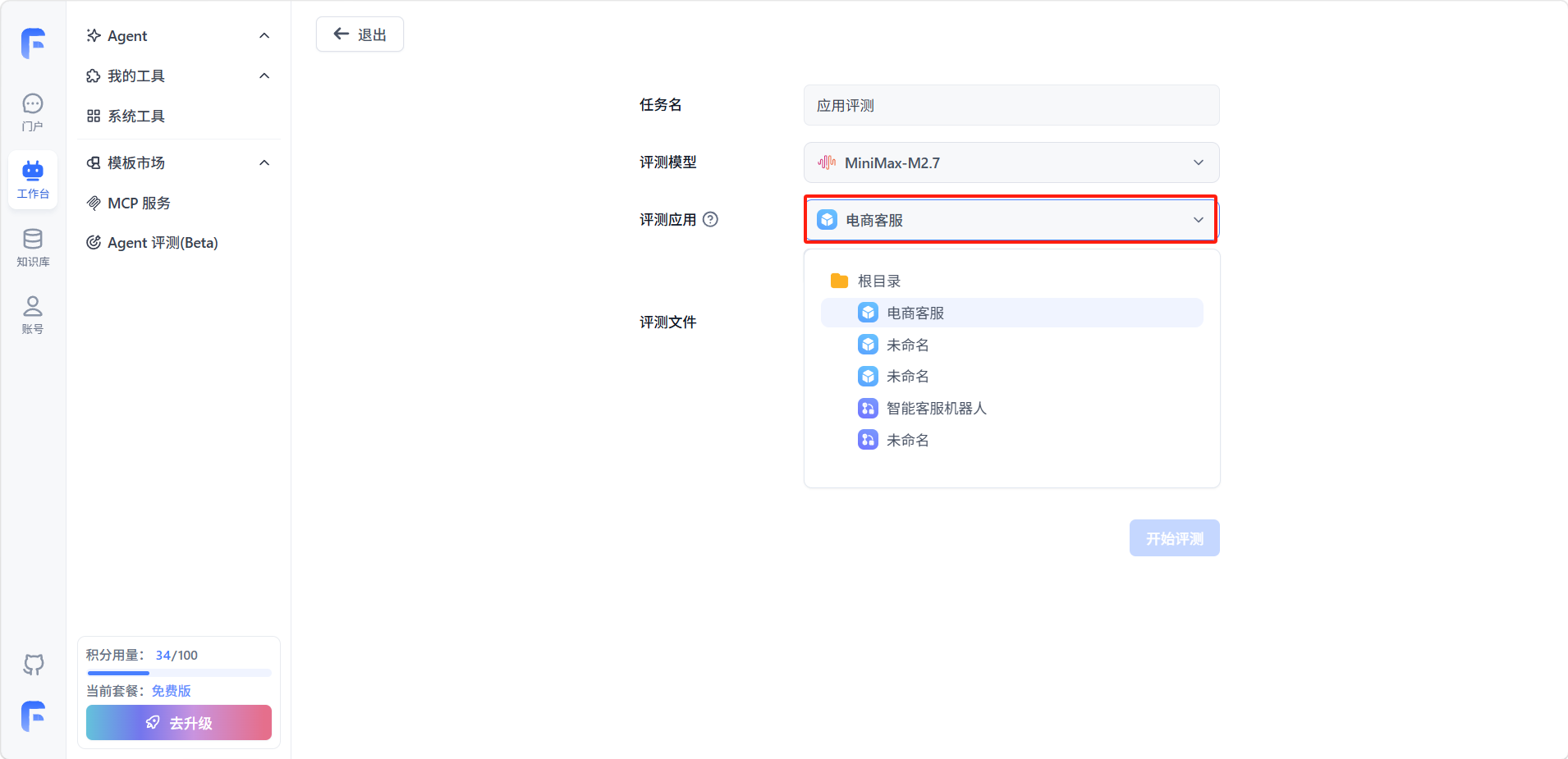Toggle the 评测应用 电商客服 dropdown
The image size is (1568, 759).
click(x=1011, y=220)
